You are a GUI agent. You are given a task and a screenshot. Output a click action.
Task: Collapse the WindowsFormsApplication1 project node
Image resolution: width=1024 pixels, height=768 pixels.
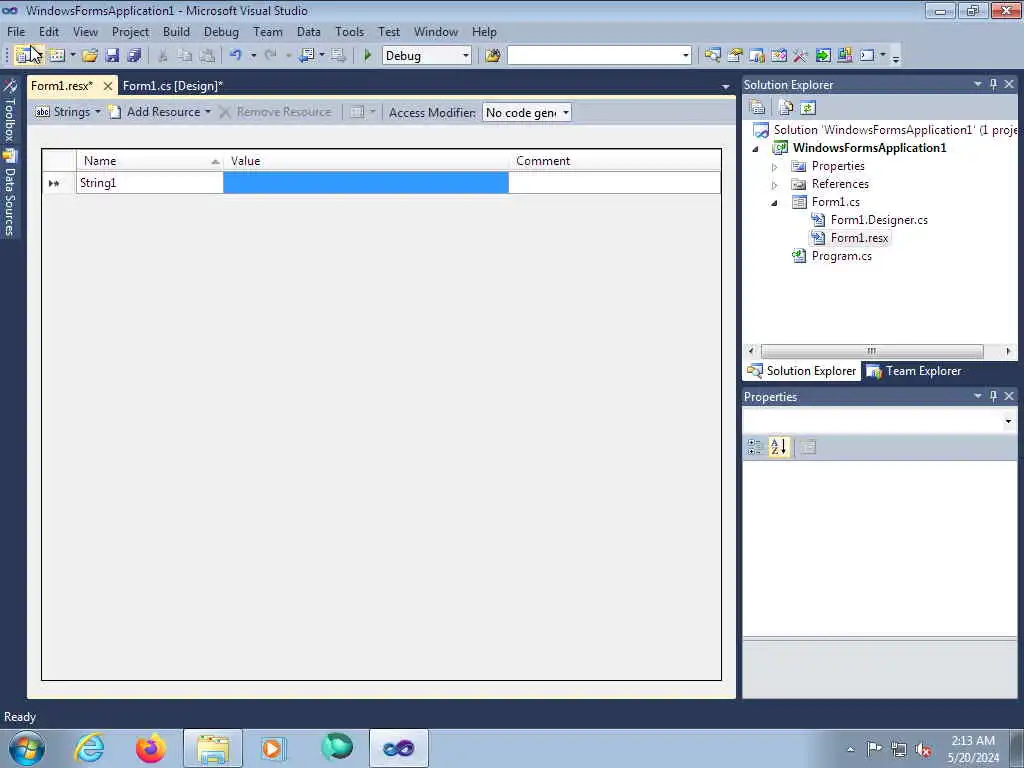click(756, 148)
